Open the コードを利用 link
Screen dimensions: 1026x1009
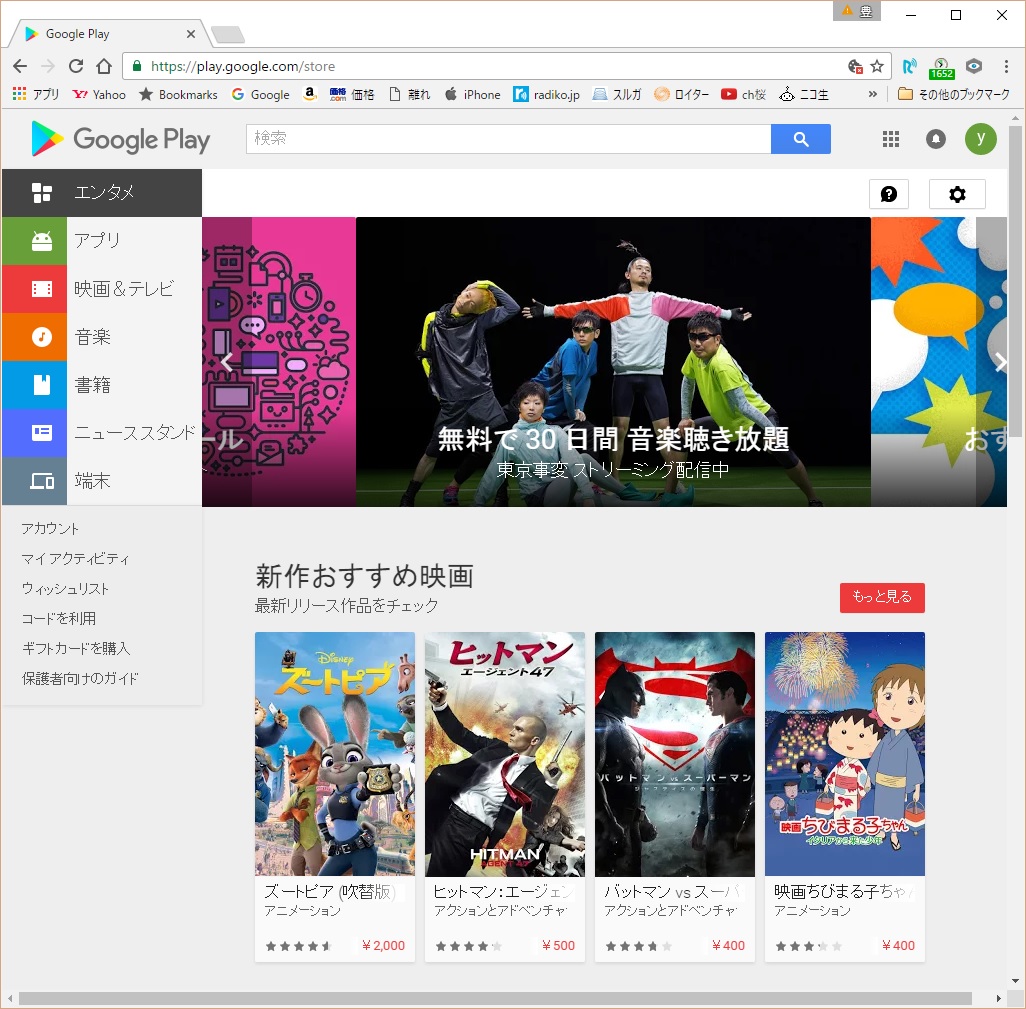59,618
